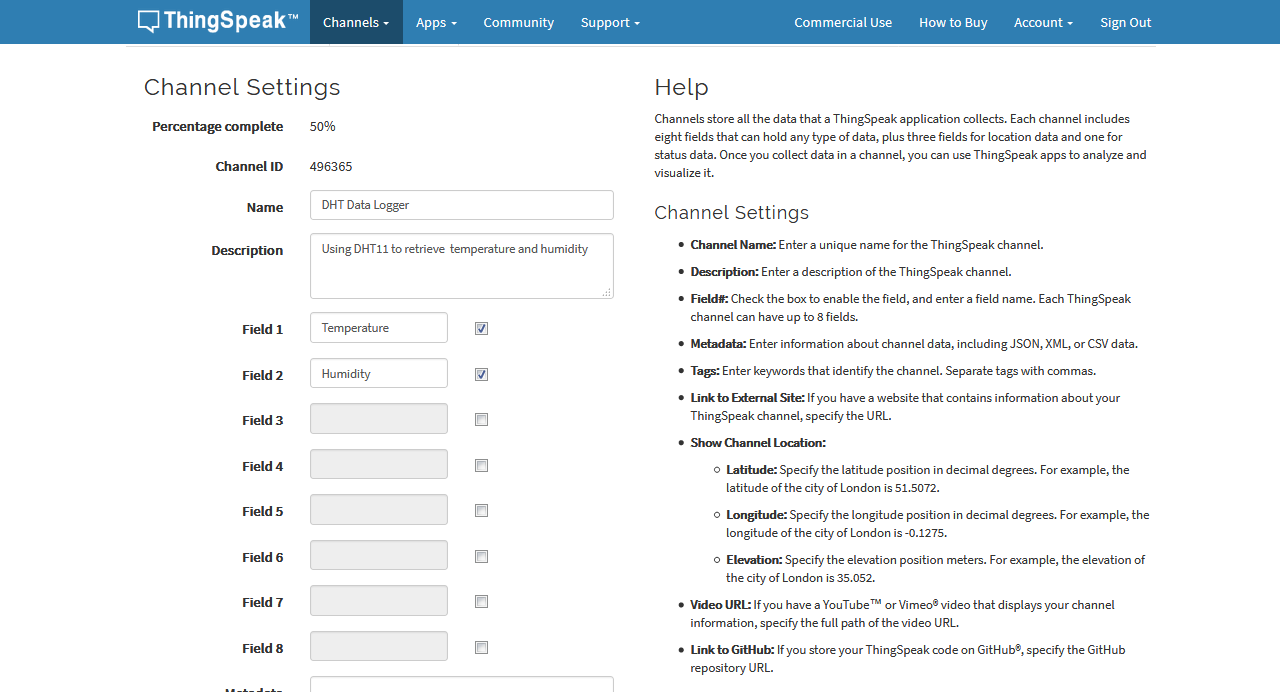Expand the Support dropdown menu

610,22
